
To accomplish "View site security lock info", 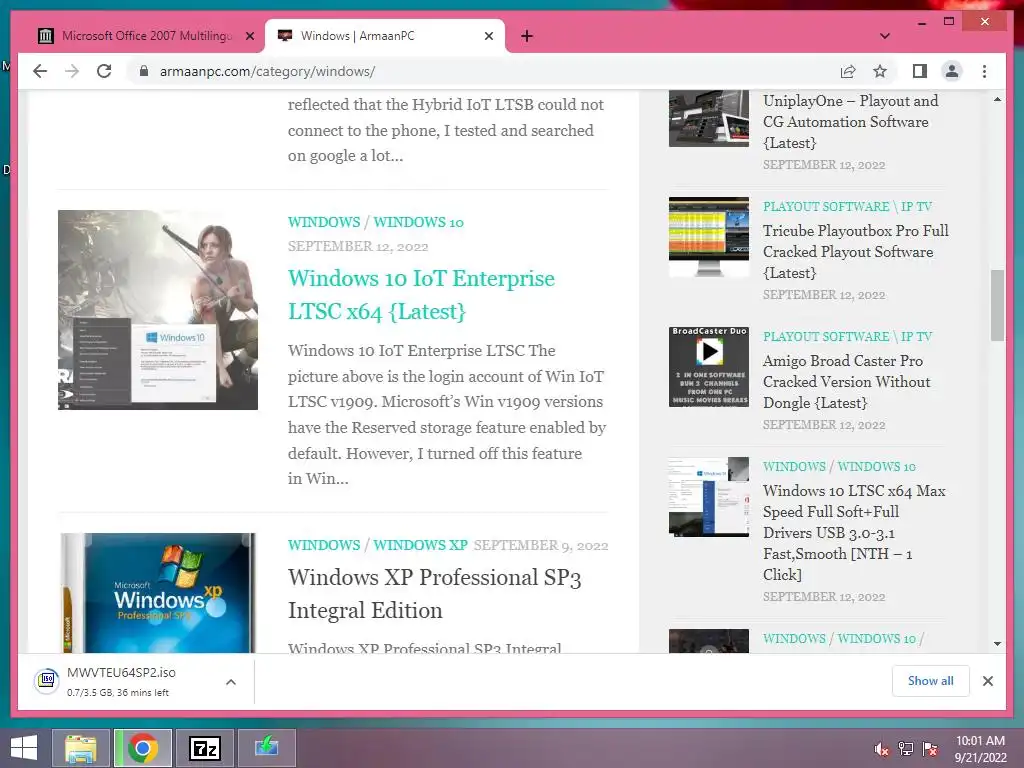I will point(144,71).
